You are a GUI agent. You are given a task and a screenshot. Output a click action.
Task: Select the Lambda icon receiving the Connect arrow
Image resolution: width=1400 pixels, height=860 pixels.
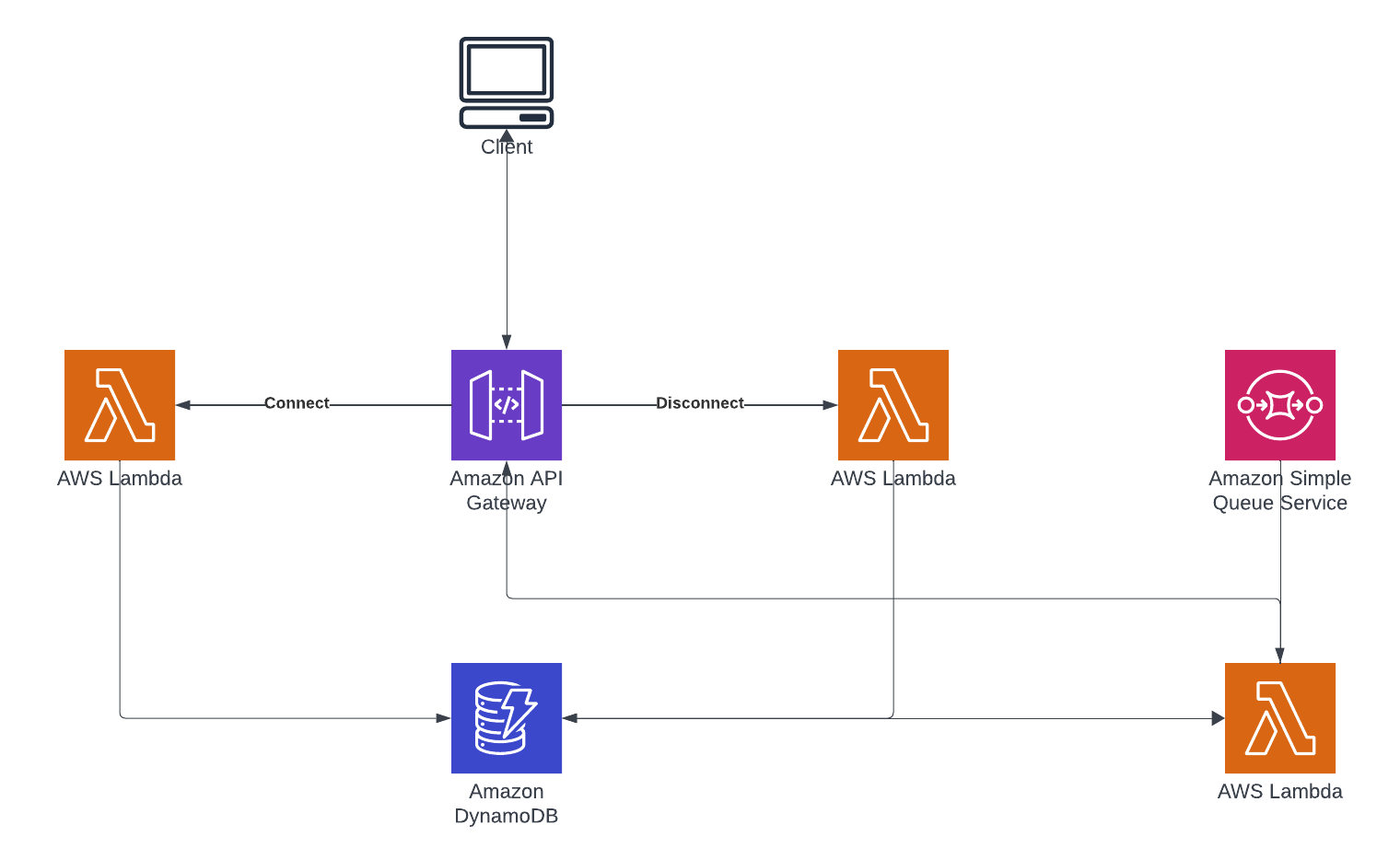(x=120, y=405)
